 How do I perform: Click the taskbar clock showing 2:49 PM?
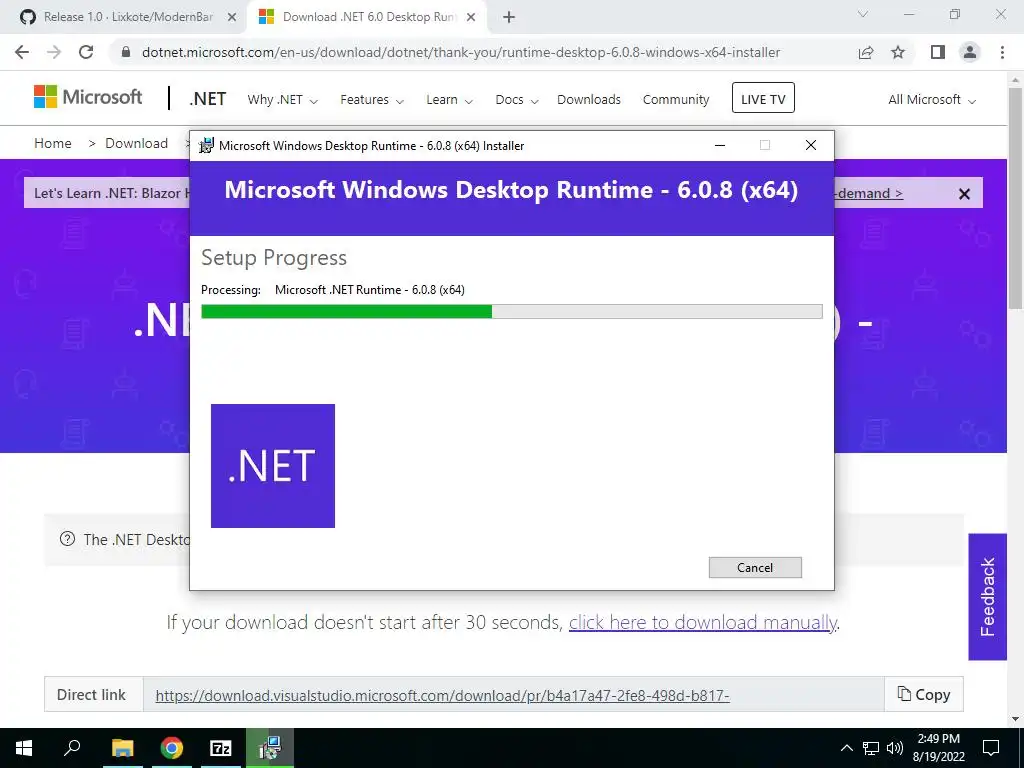click(938, 748)
